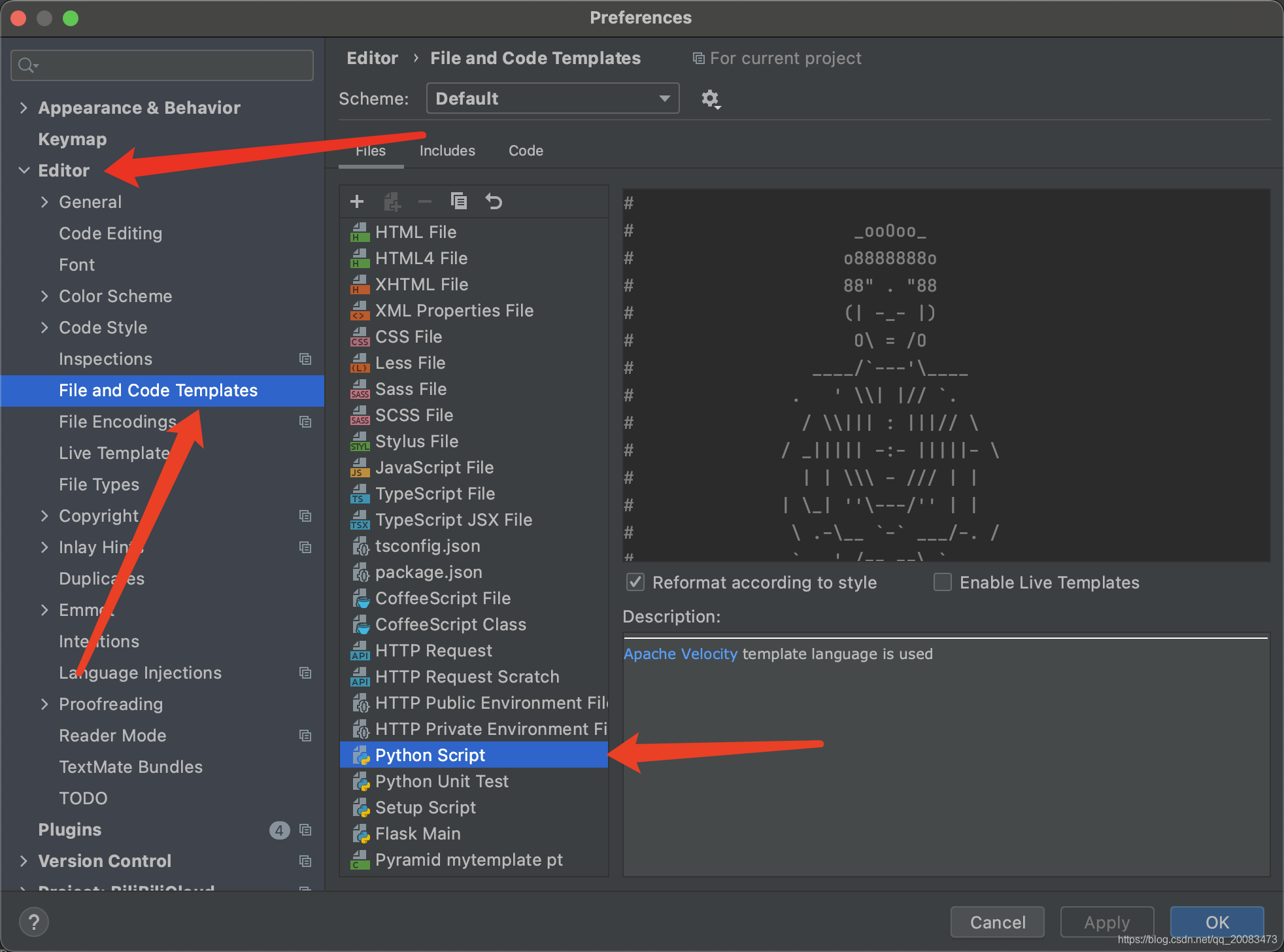Select Setup Script template

point(426,807)
